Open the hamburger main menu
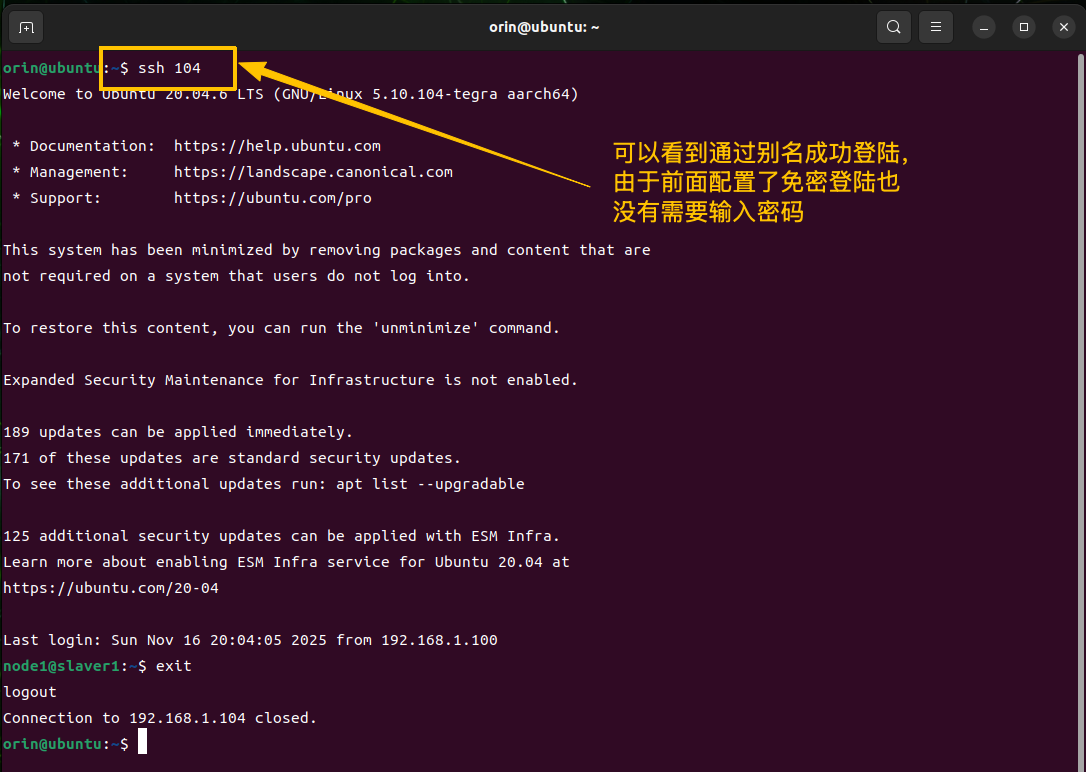Screen dimensions: 1086x772 tap(936, 28)
